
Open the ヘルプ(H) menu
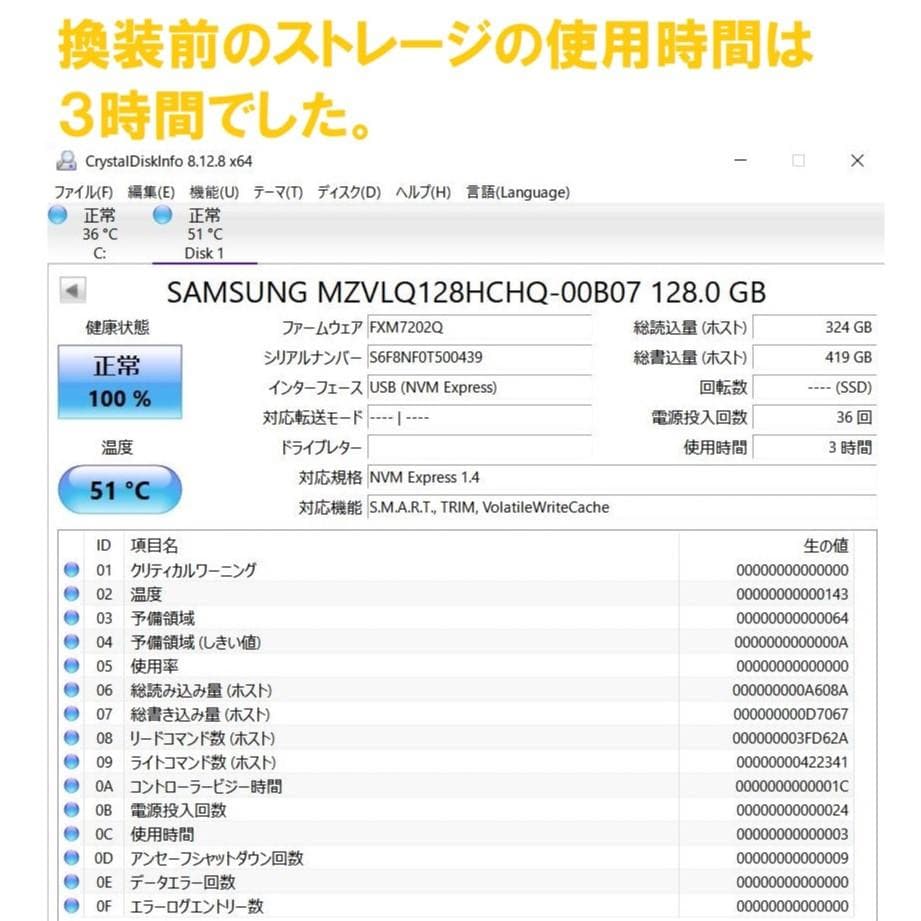tap(423, 192)
